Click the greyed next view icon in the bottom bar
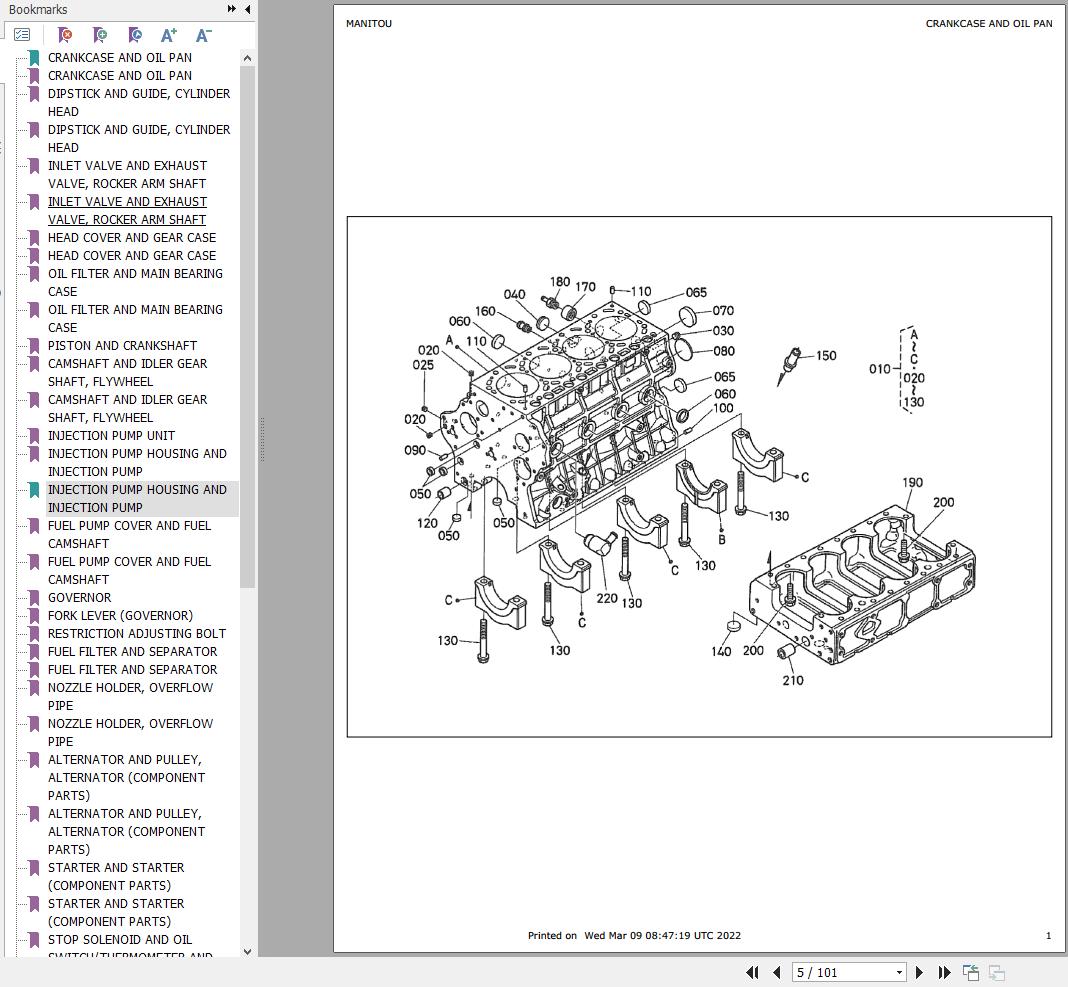This screenshot has width=1068, height=987. click(x=997, y=972)
